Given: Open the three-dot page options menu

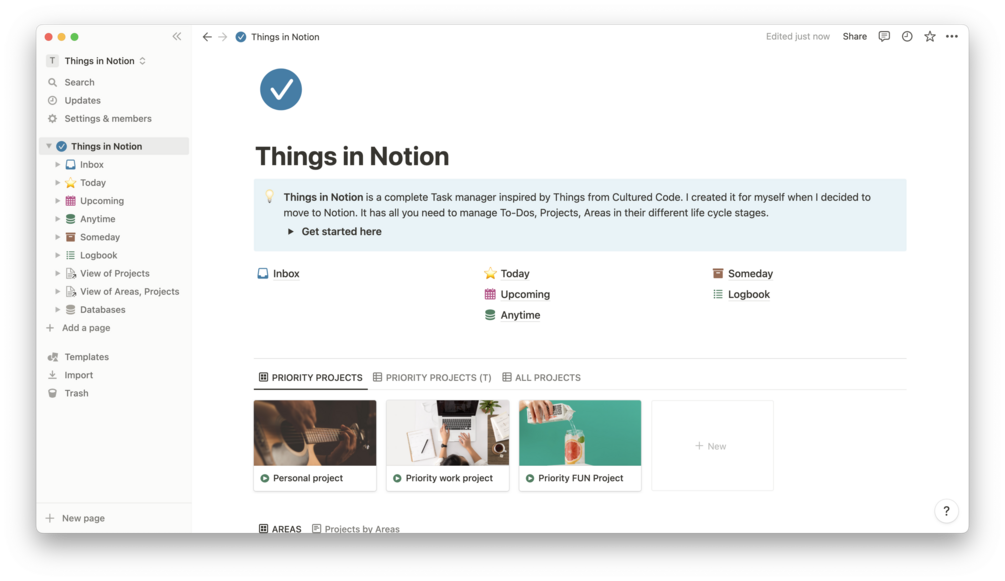Looking at the screenshot, I should tap(952, 37).
